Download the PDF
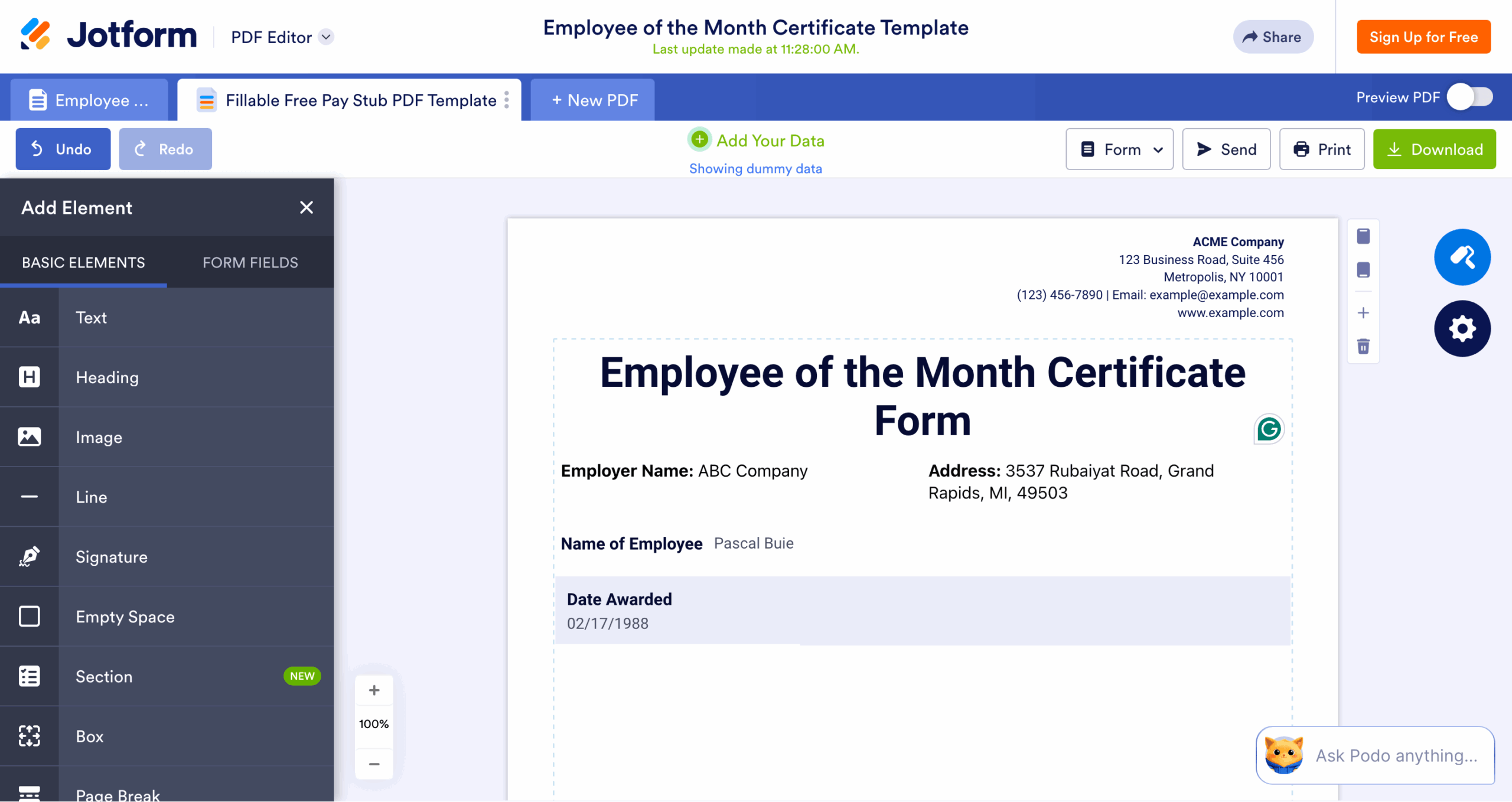 tap(1434, 149)
